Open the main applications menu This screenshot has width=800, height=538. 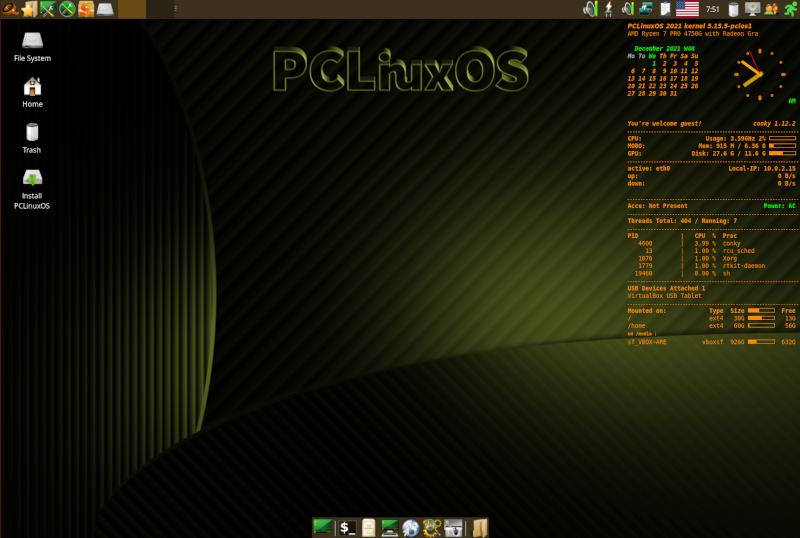click(9, 9)
